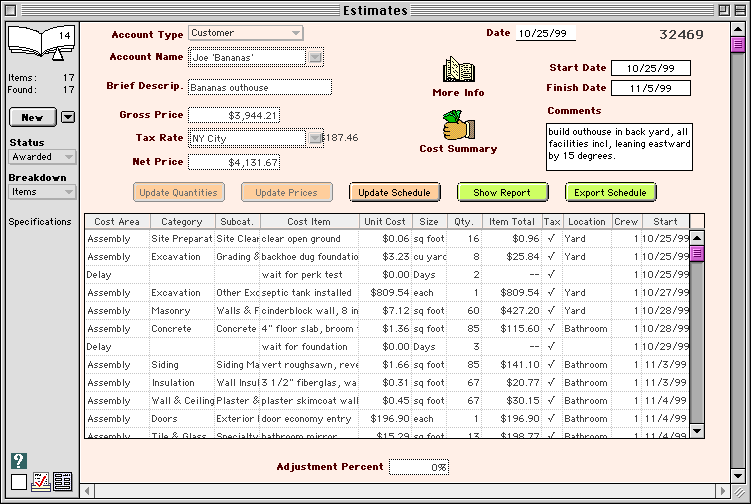This screenshot has height=504, width=751.
Task: Click the checklist icon with red checkmark
Action: [41, 482]
